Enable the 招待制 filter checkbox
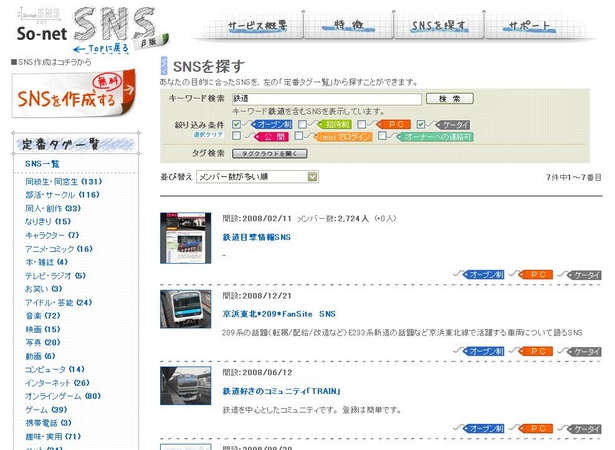 (x=300, y=124)
